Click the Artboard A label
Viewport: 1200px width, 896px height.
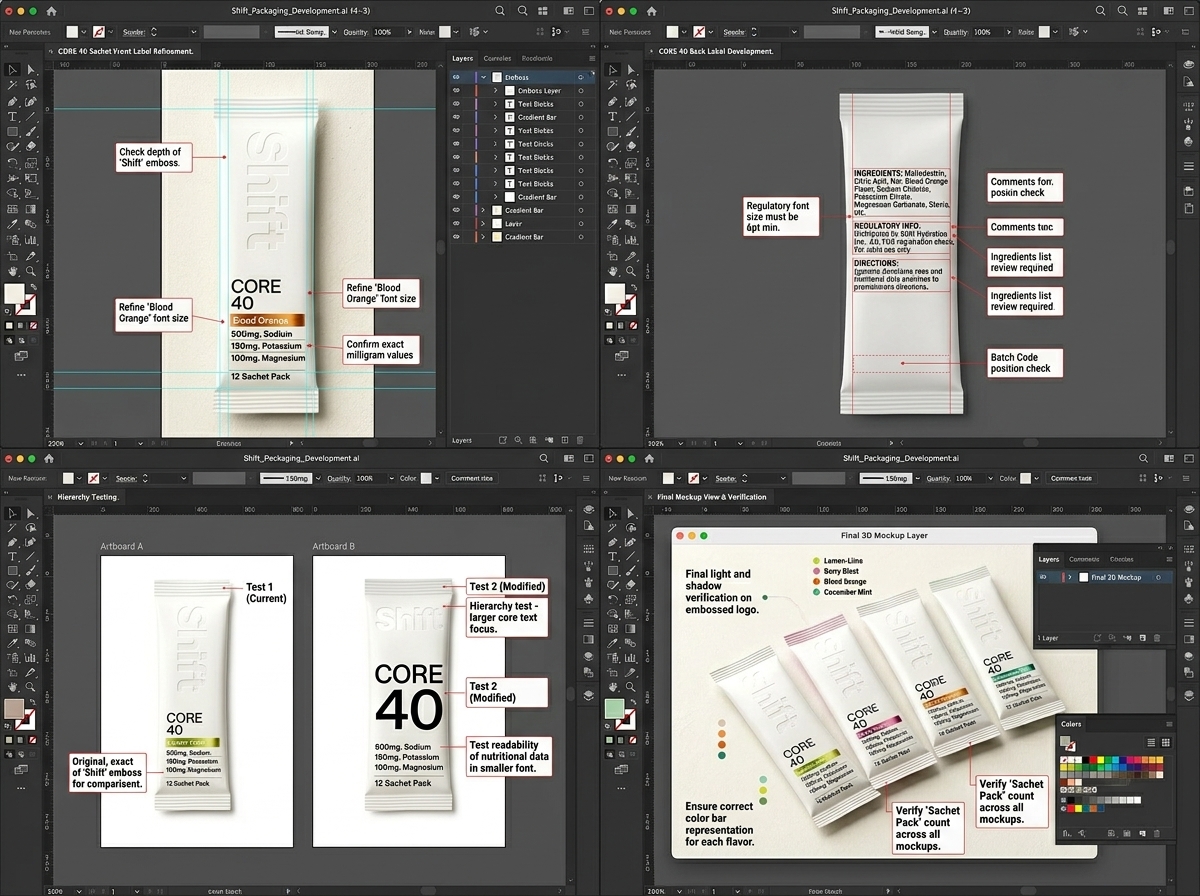(x=122, y=546)
